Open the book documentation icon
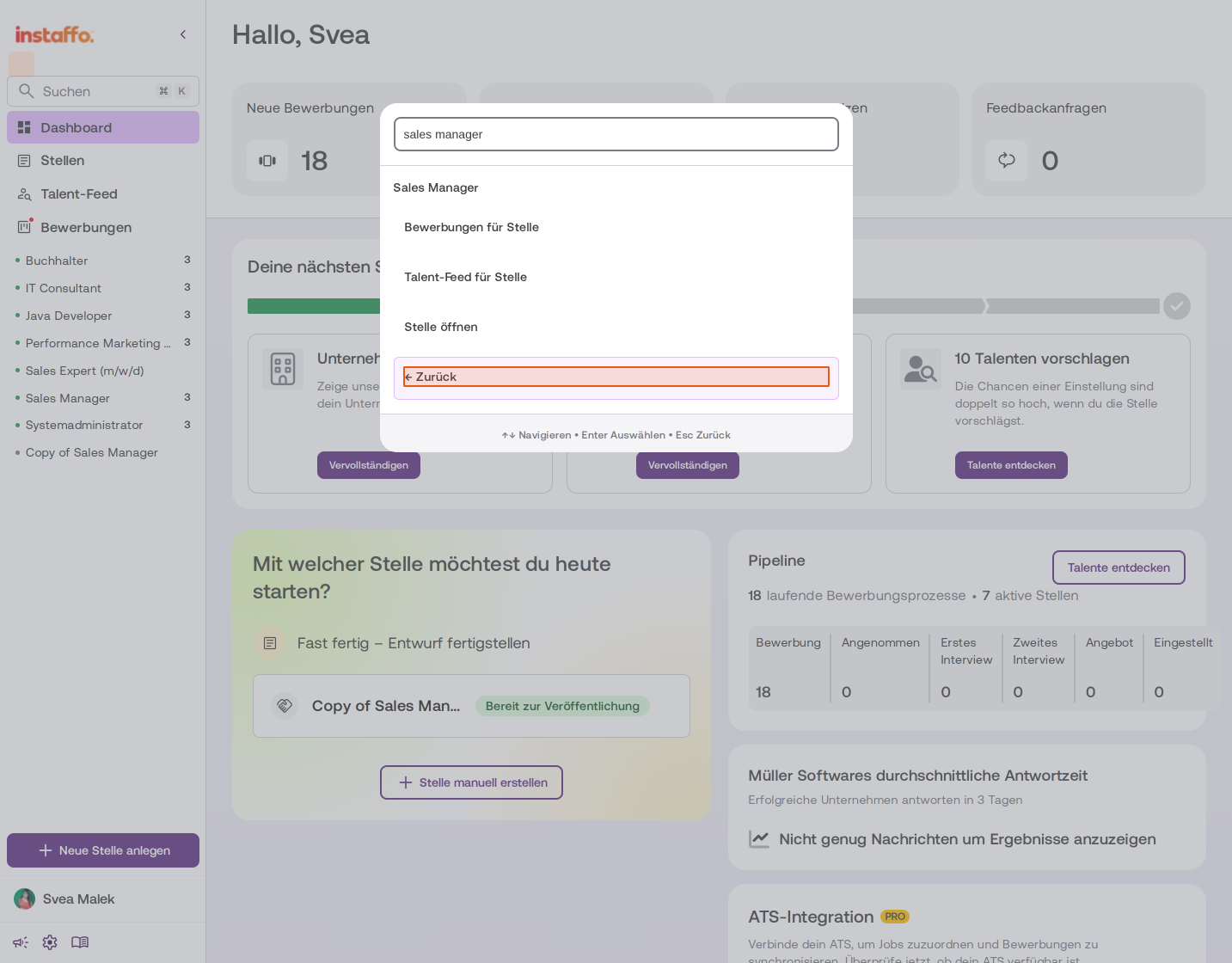Screen dimensions: 1232x963 [x=80, y=942]
